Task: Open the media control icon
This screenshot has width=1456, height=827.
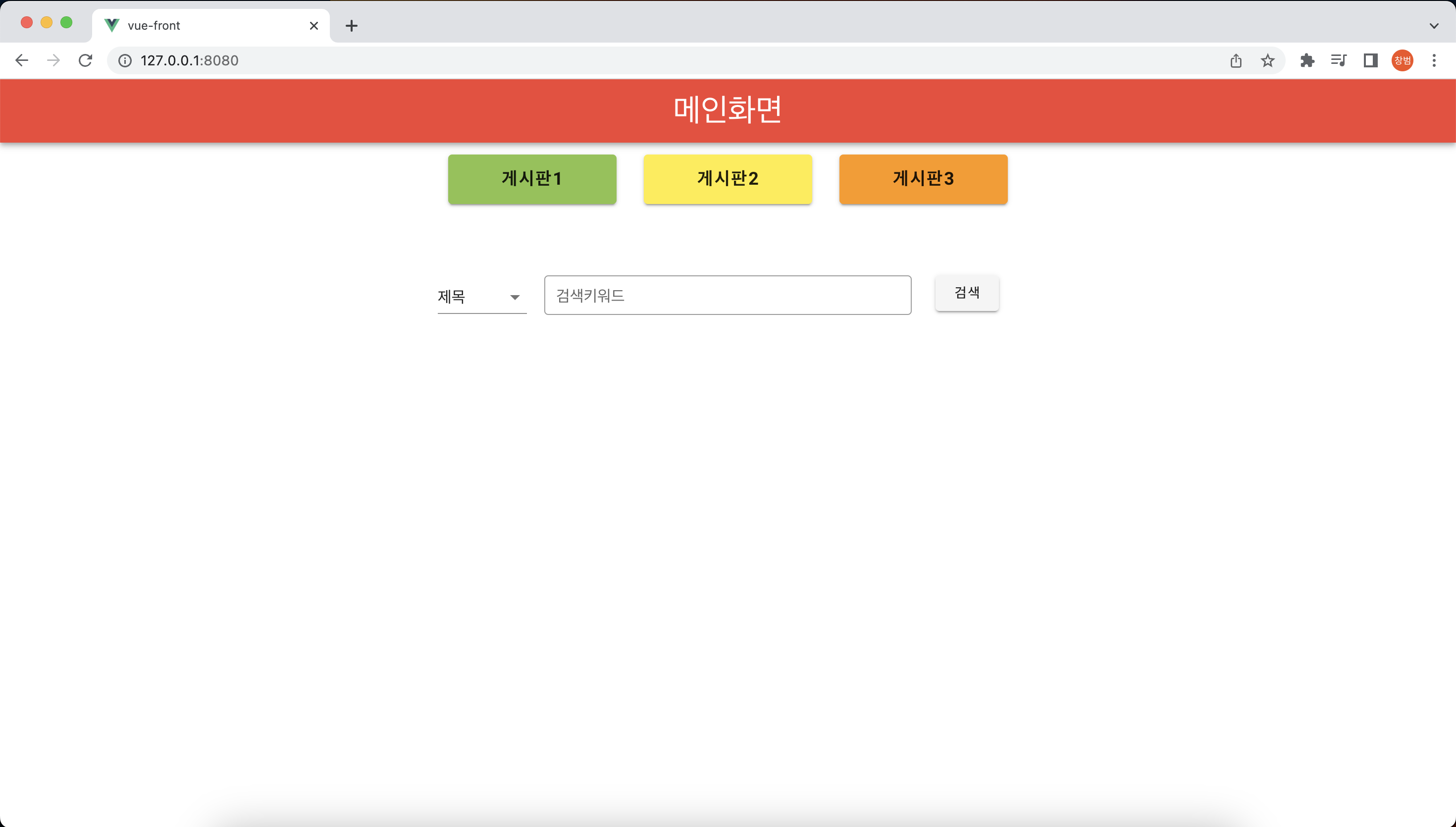Action: click(1339, 60)
